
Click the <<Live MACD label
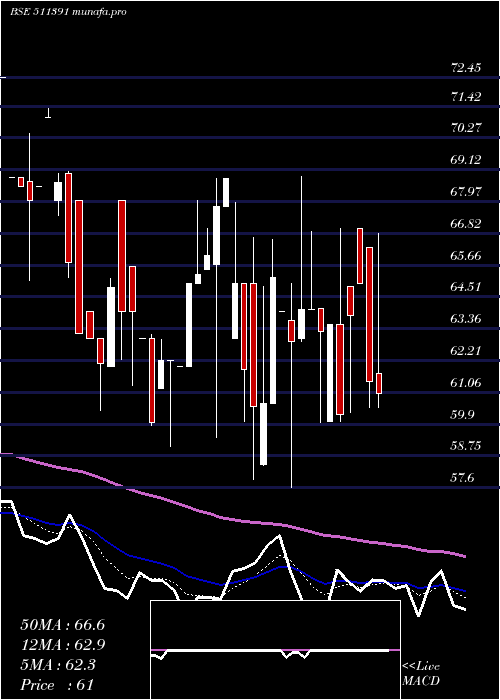point(421,674)
